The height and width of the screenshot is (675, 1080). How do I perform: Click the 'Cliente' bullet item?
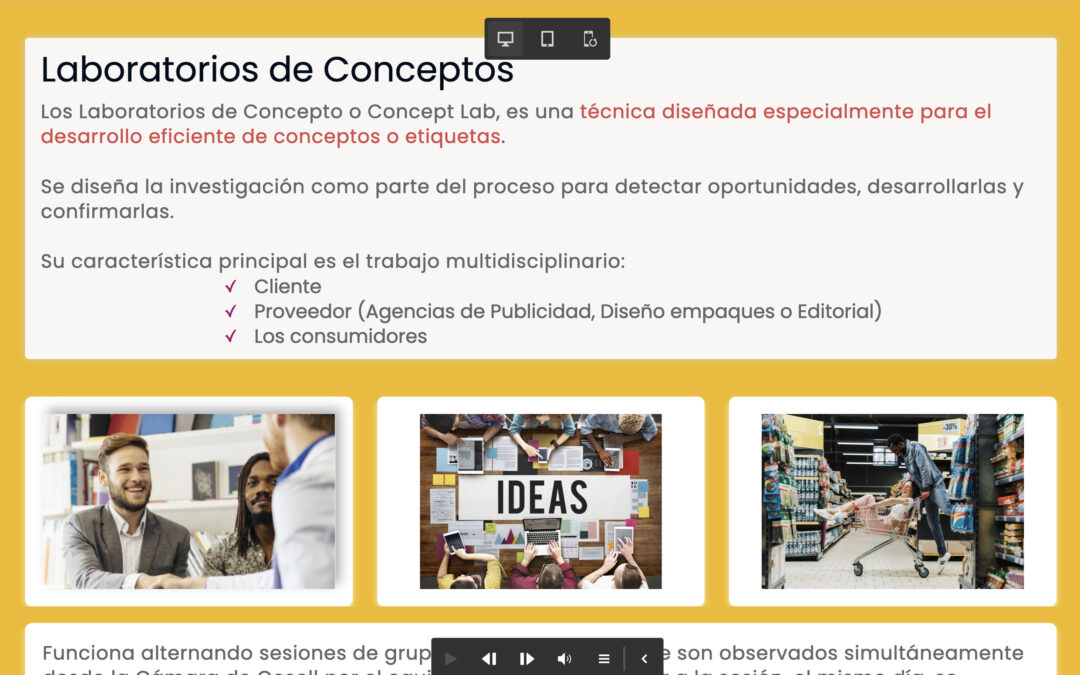point(287,286)
